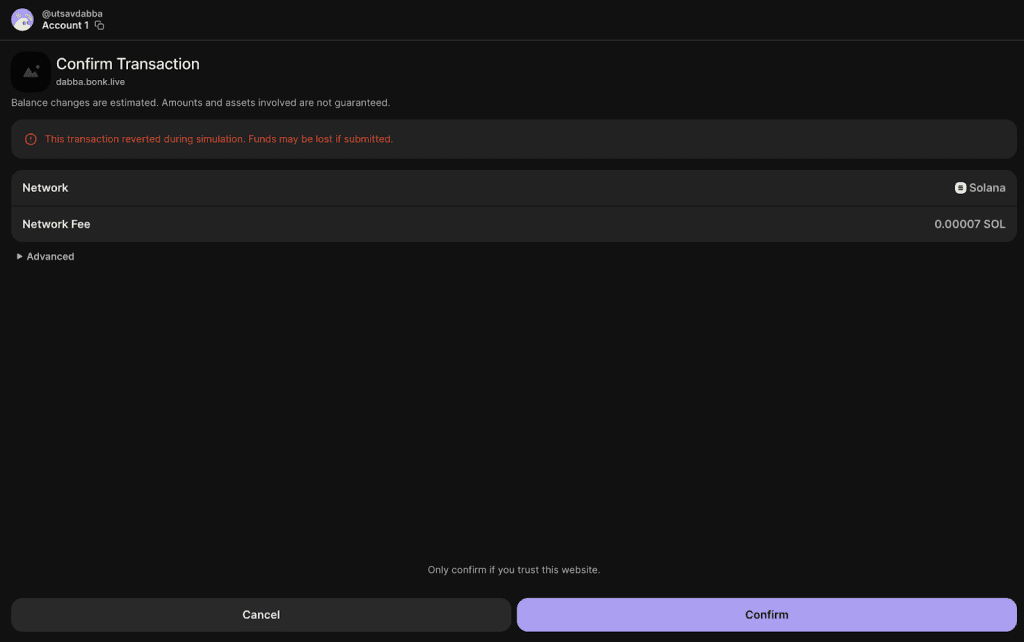Click the account avatar icon
Viewport: 1024px width, 642px height.
pos(22,19)
